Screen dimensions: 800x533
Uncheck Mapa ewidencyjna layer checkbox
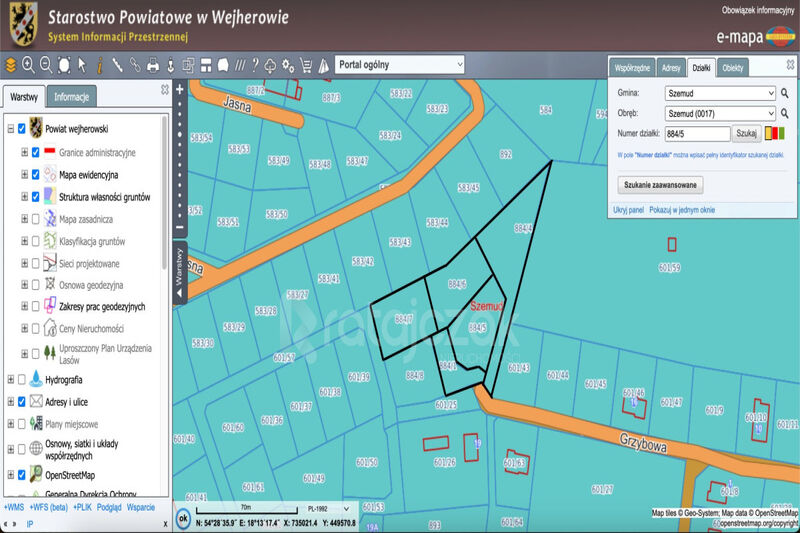point(36,174)
